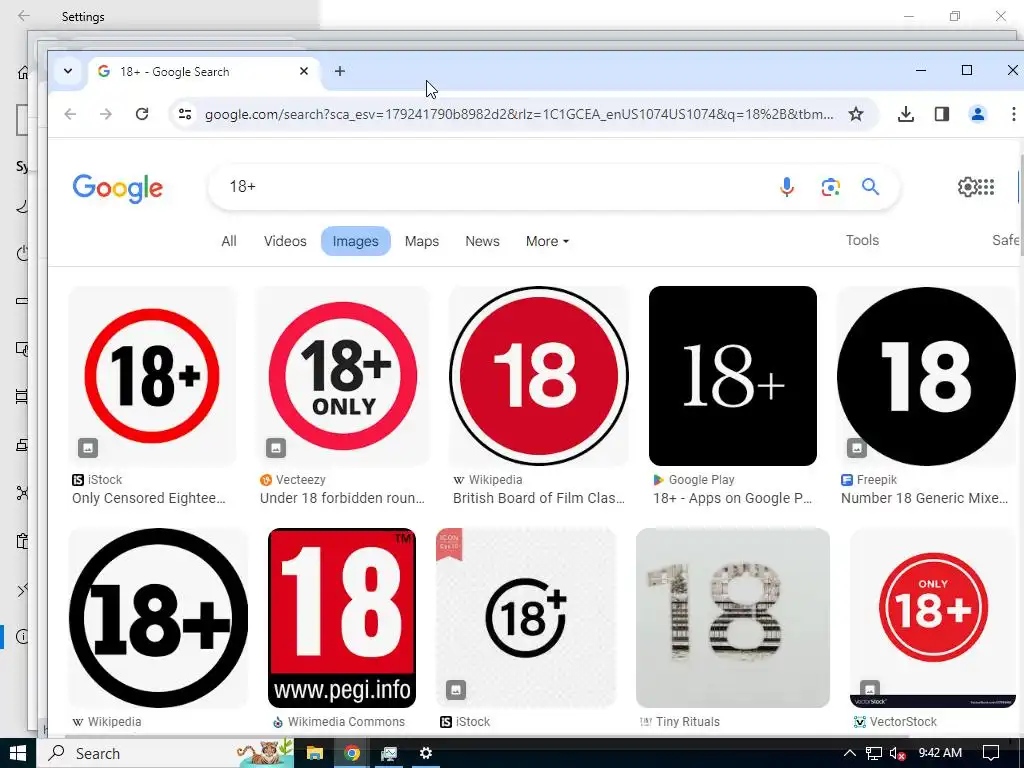Image resolution: width=1024 pixels, height=768 pixels.
Task: Open the Settings gear on the taskbar
Action: pos(425,753)
